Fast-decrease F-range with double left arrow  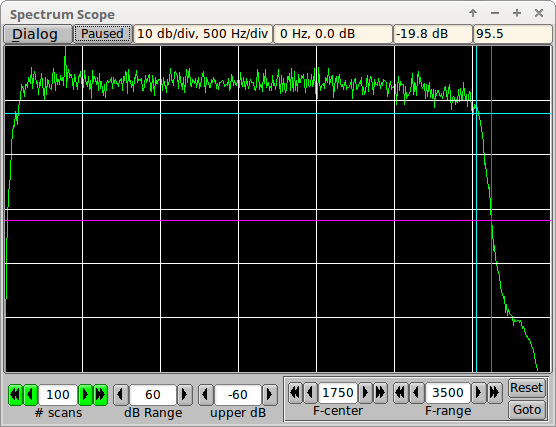pyautogui.click(x=401, y=393)
